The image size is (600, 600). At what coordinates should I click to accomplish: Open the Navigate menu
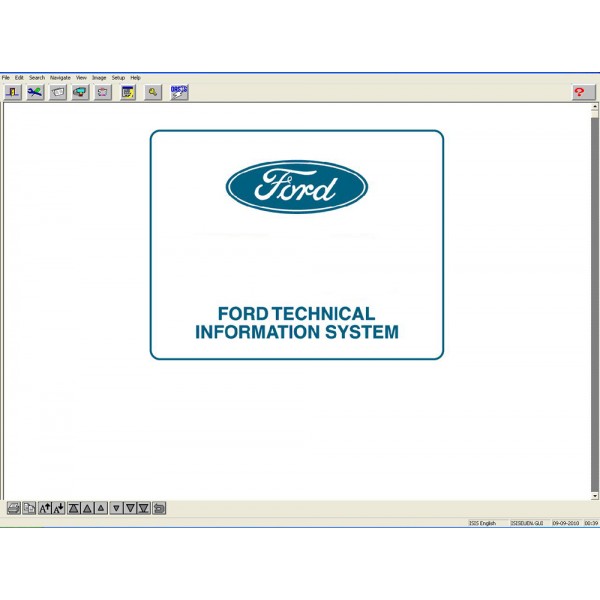(x=60, y=78)
